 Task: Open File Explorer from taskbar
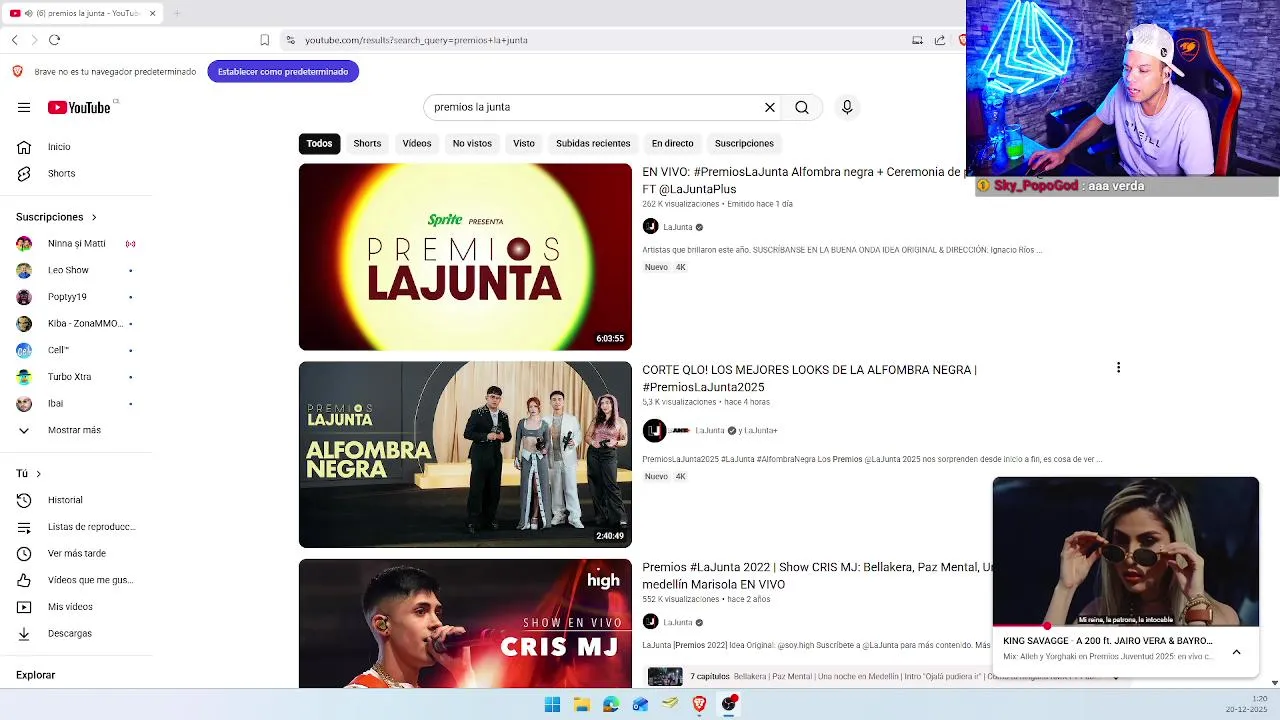tap(582, 704)
